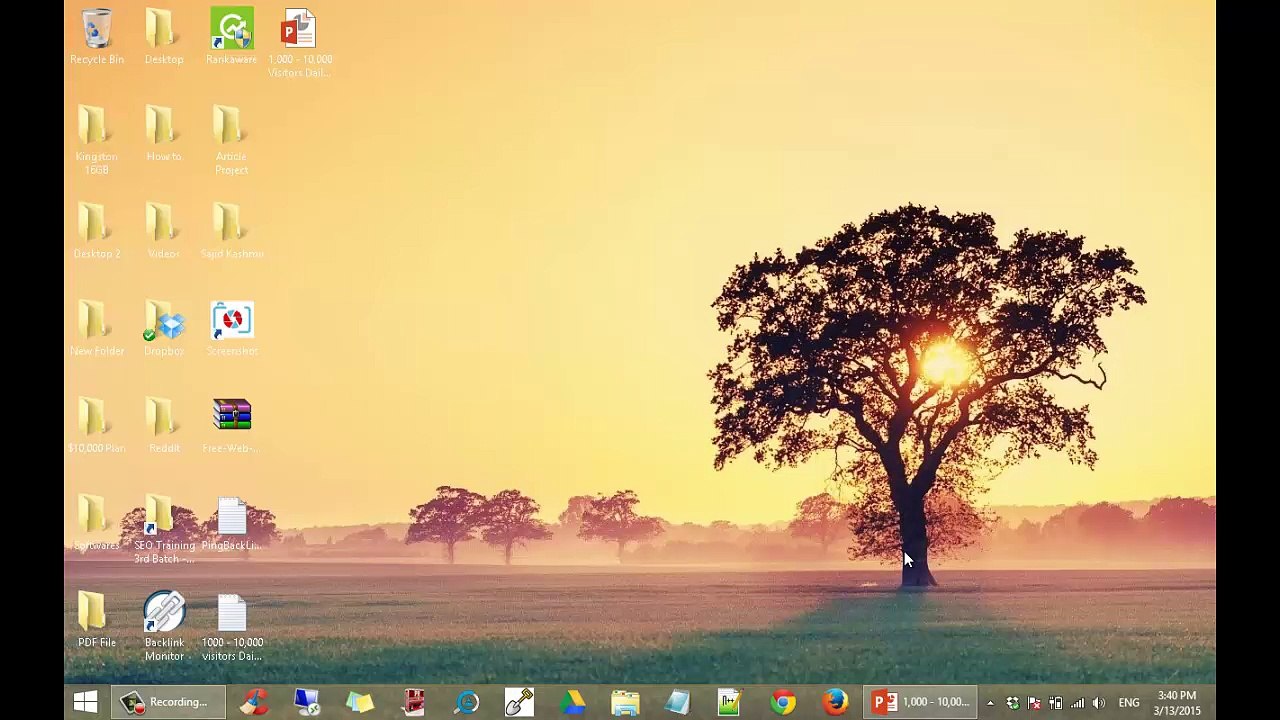This screenshot has width=1280, height=720.
Task: Open the Recording taskbar button
Action: point(166,702)
